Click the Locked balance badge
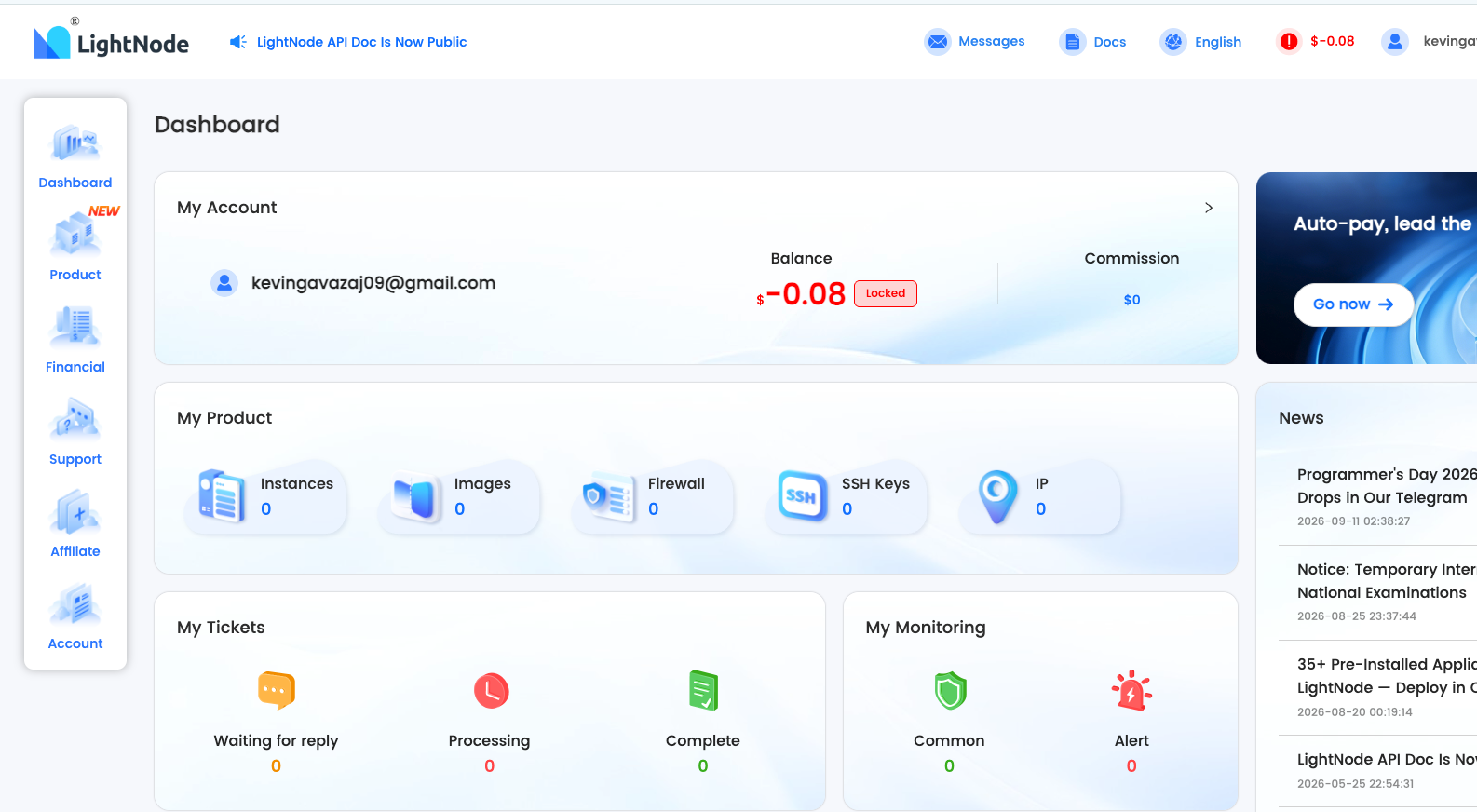1477x812 pixels. (x=886, y=293)
